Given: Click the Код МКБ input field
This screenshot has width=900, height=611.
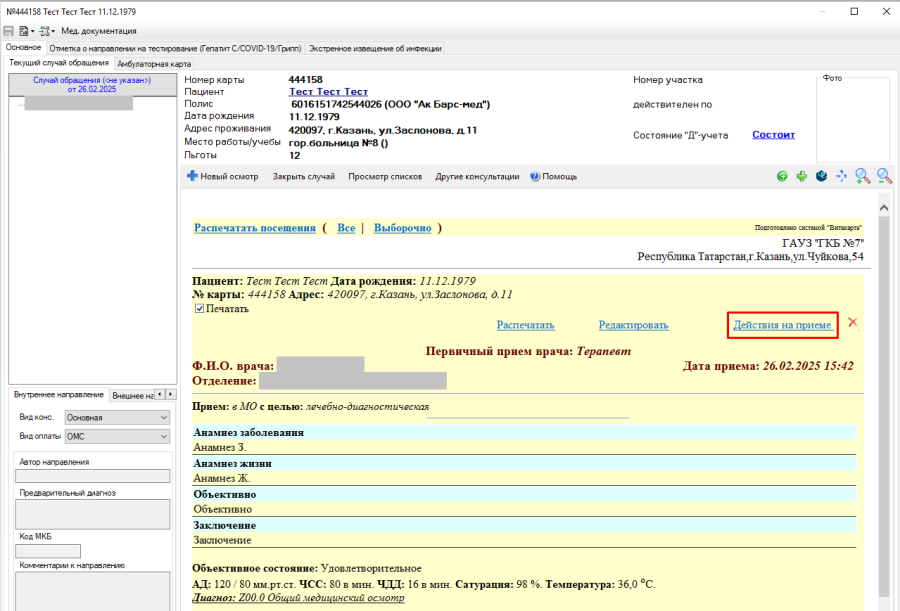Looking at the screenshot, I should (48, 551).
